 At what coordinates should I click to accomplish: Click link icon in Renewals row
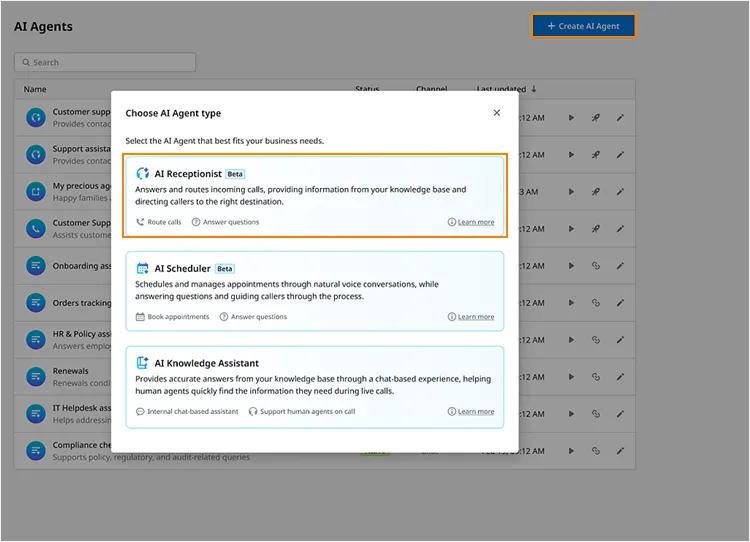click(x=596, y=377)
